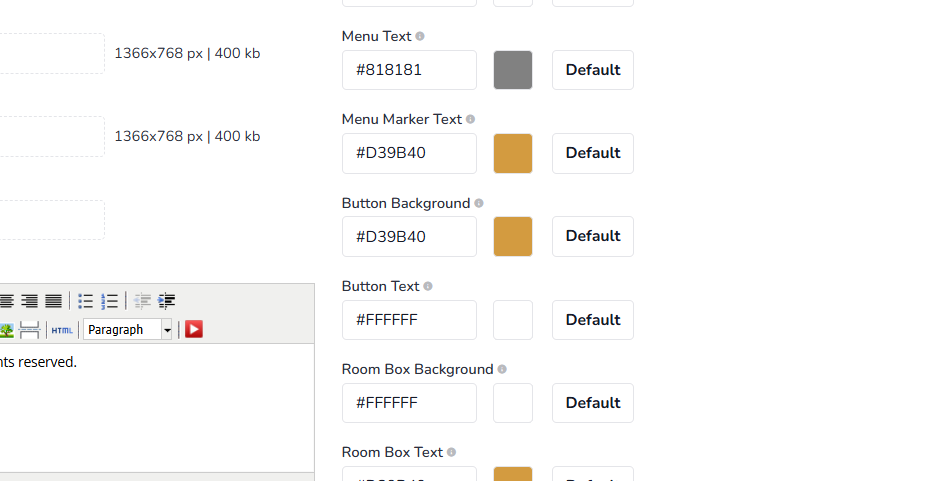Reset Button Text color to Default

tap(593, 320)
